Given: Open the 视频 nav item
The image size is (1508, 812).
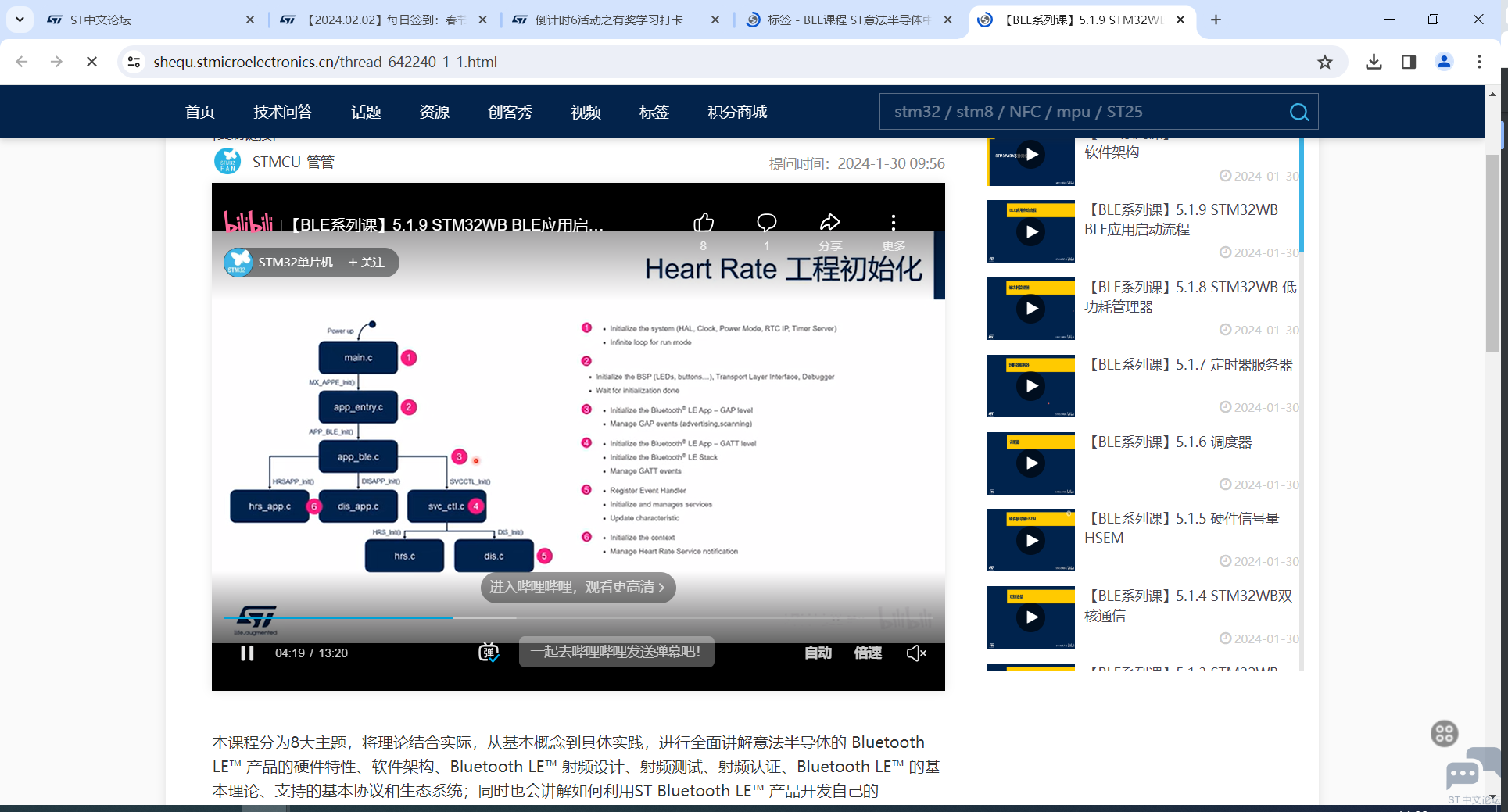Looking at the screenshot, I should [x=586, y=112].
